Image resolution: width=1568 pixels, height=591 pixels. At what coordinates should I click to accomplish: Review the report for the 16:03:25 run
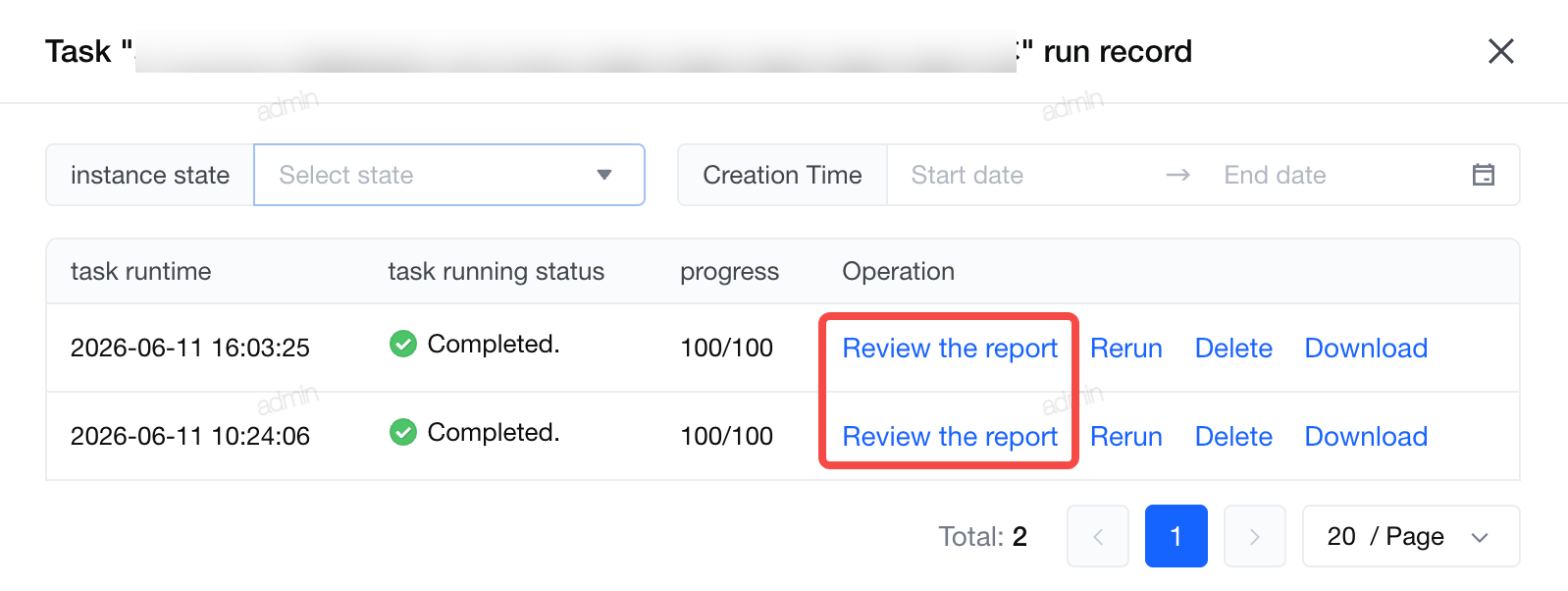(950, 349)
